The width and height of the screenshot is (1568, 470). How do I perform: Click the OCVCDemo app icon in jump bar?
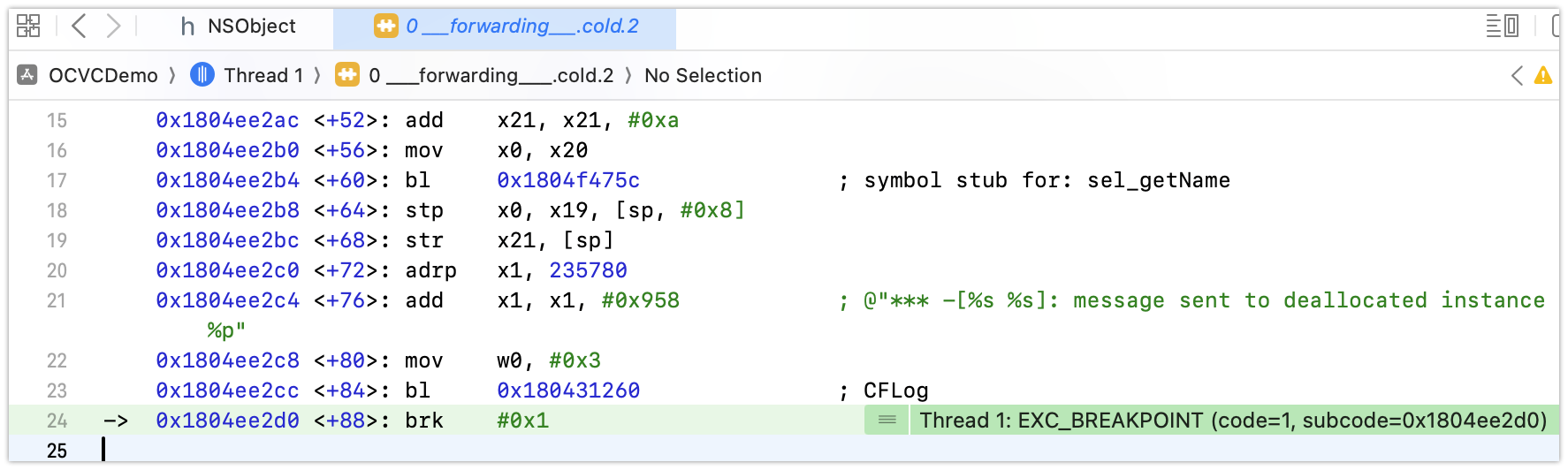click(x=27, y=76)
